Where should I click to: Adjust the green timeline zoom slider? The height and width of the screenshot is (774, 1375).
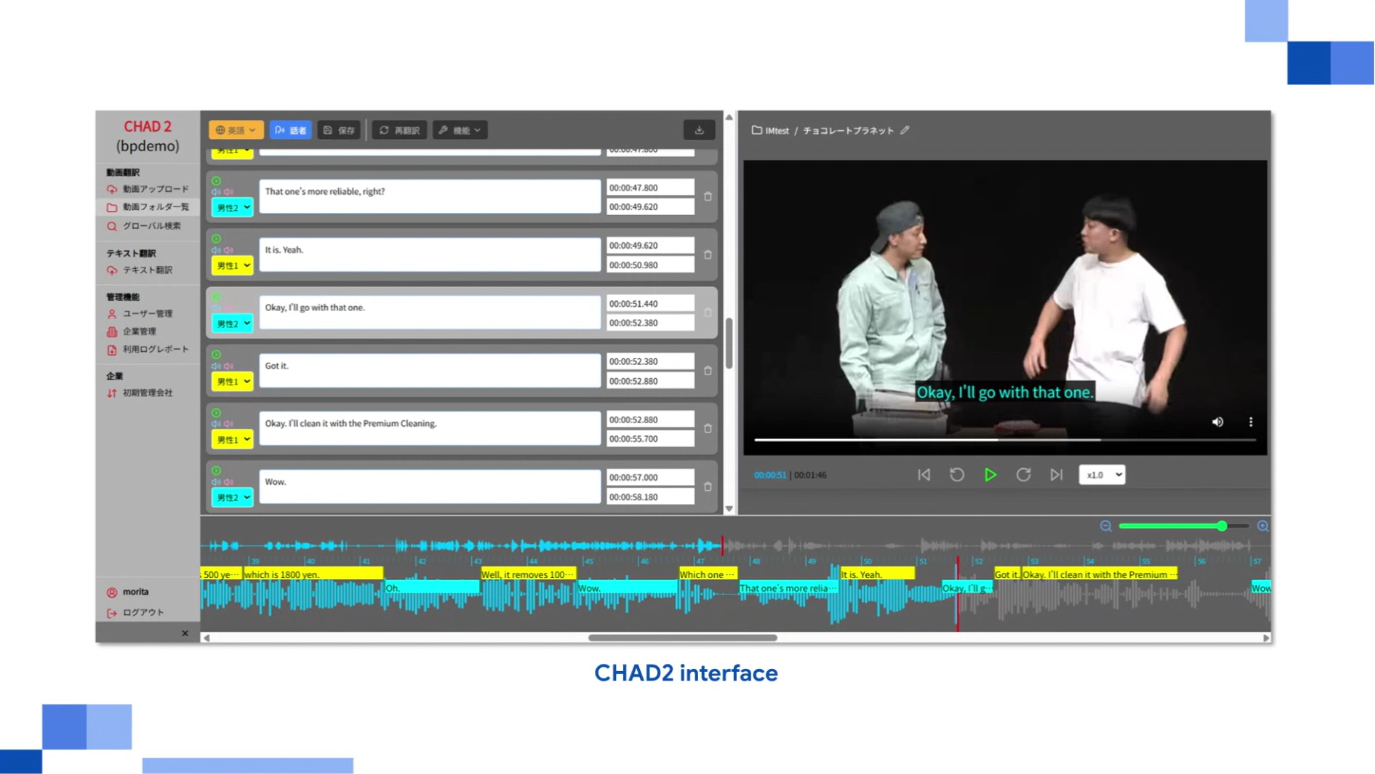[x=1184, y=526]
